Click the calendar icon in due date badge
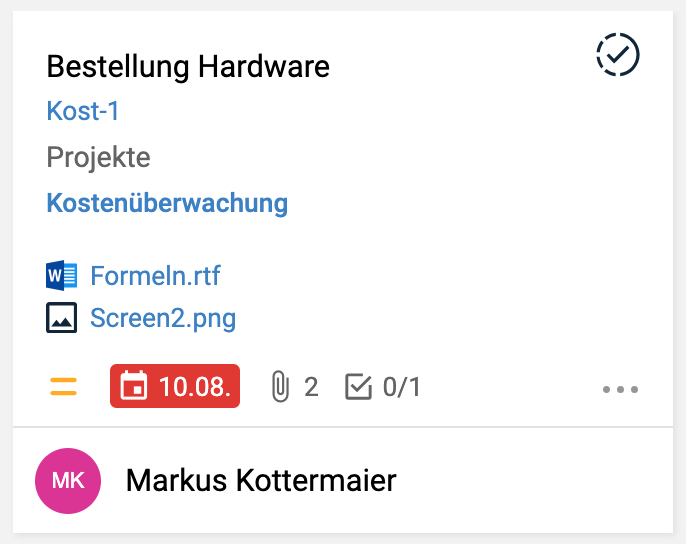The height and width of the screenshot is (544, 686). tap(133, 387)
